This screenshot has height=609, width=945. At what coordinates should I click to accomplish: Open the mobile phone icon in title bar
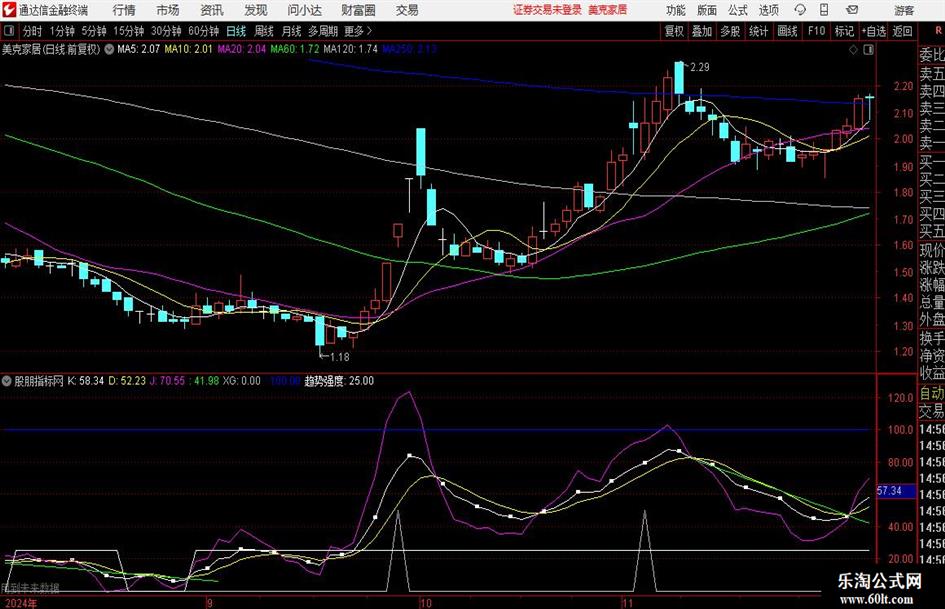click(824, 10)
